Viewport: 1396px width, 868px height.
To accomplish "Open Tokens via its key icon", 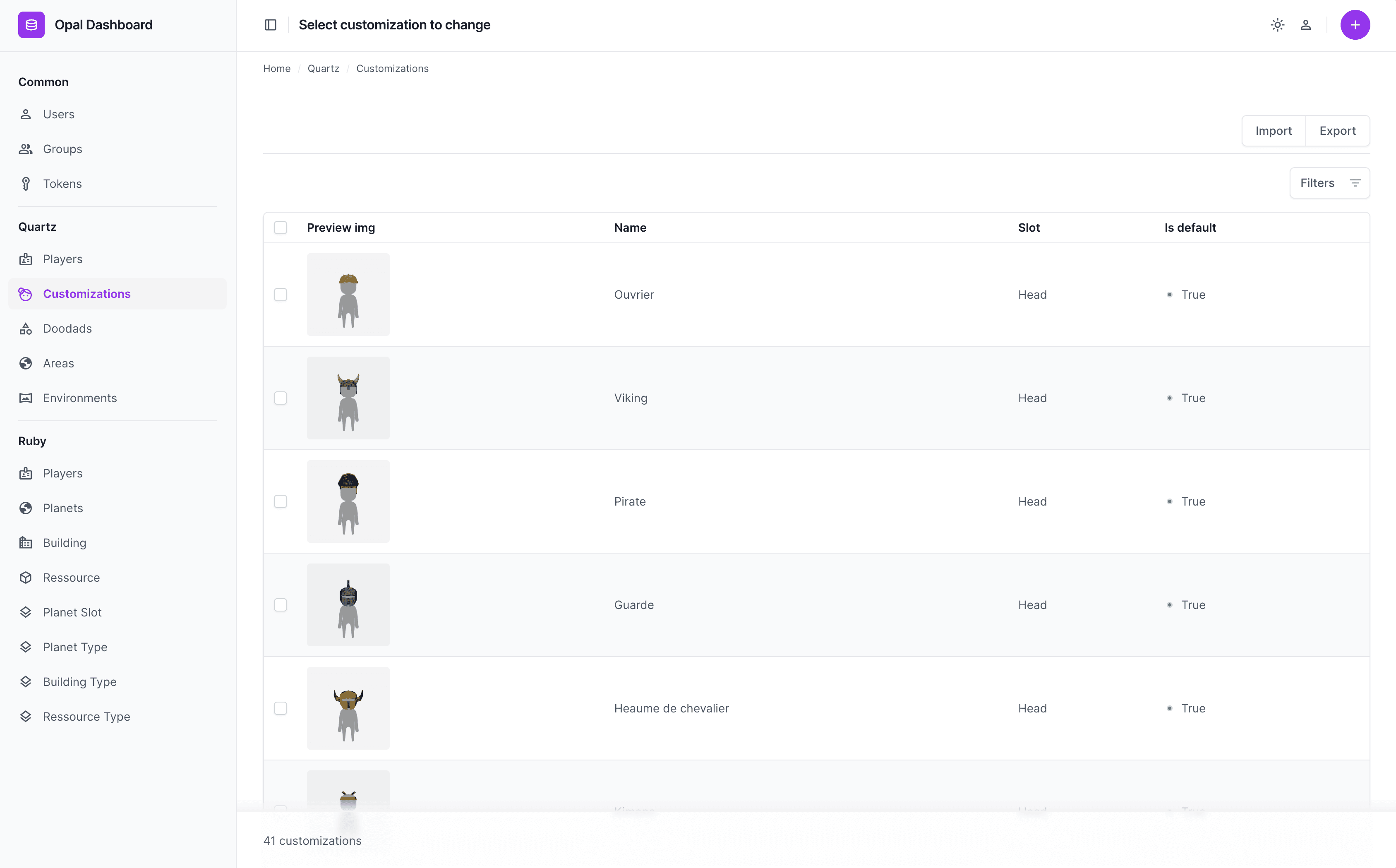I will [x=26, y=184].
